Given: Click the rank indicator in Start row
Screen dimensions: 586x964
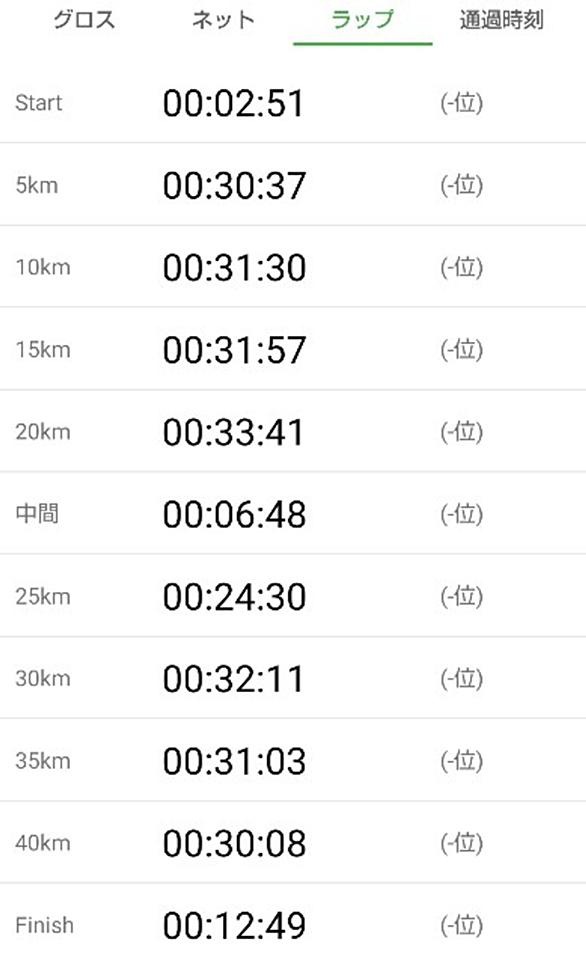Looking at the screenshot, I should pyautogui.click(x=461, y=103).
